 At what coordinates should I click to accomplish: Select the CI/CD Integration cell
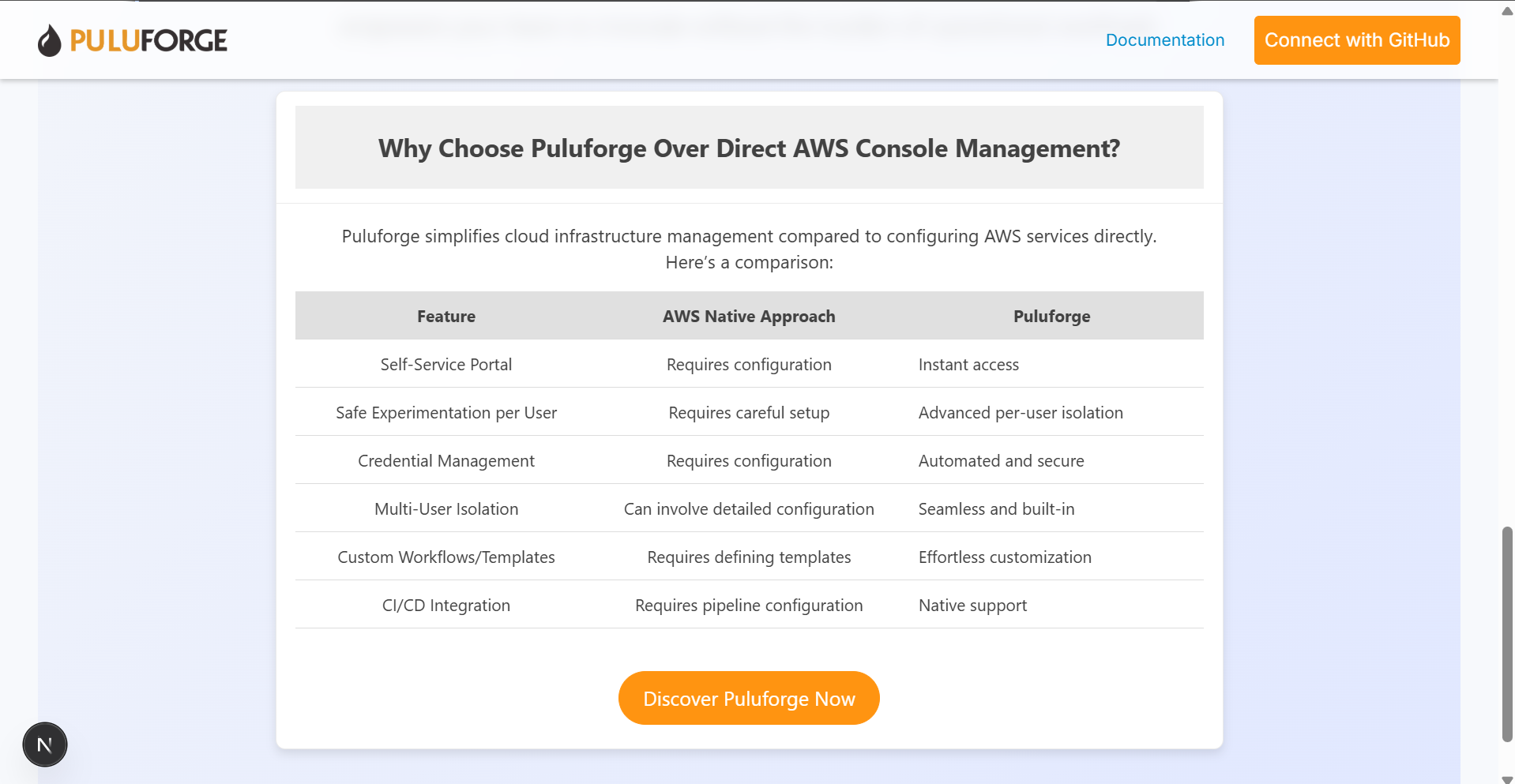(x=446, y=605)
